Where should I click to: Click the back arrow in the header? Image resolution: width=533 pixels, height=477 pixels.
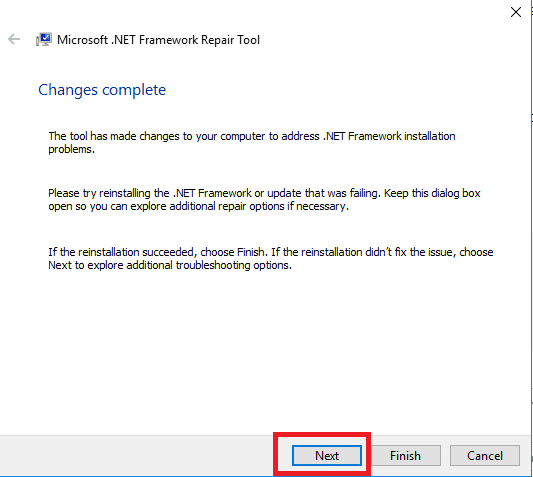[14, 39]
